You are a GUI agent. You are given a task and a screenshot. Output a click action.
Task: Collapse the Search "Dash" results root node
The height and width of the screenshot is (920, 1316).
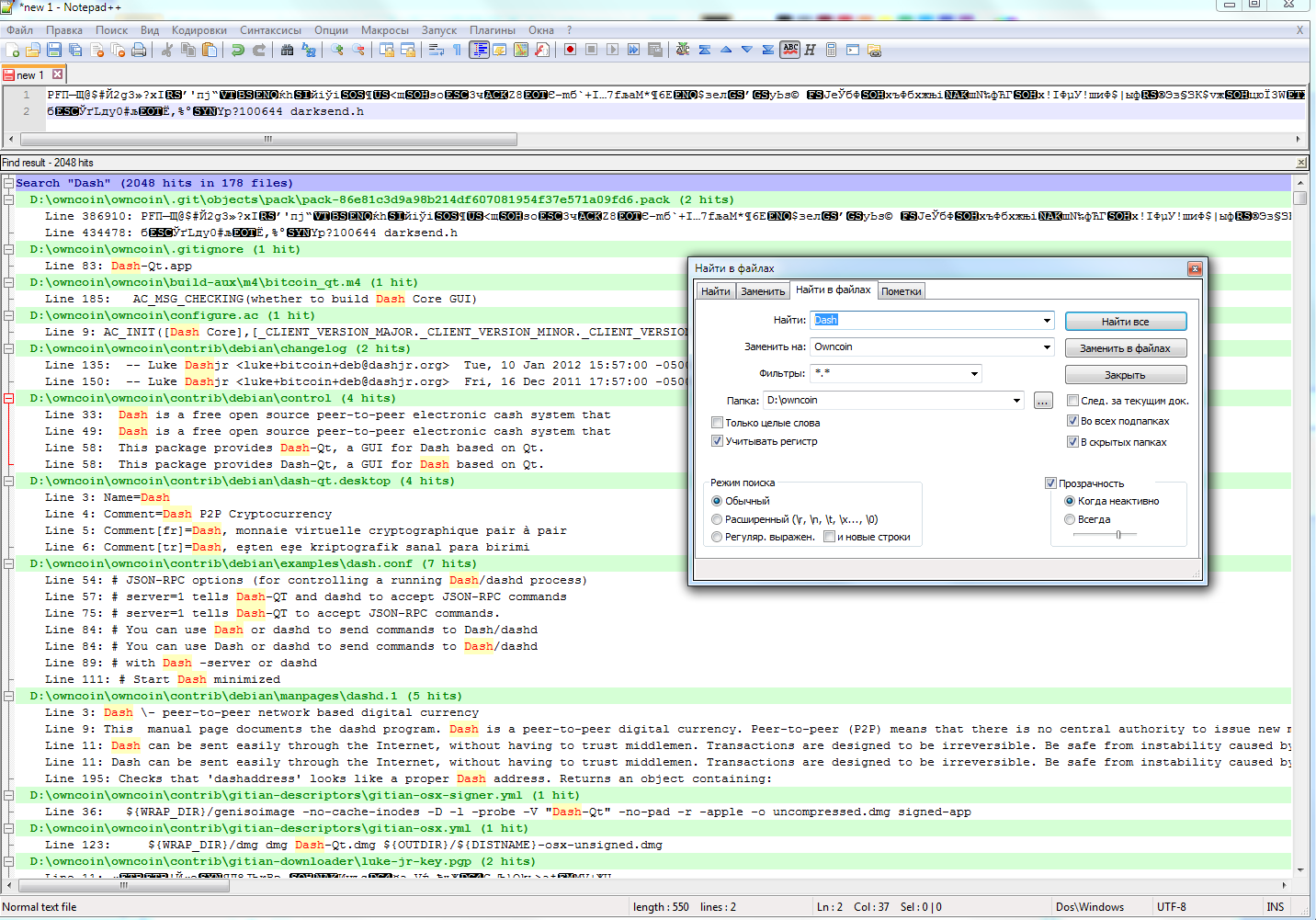click(x=8, y=184)
